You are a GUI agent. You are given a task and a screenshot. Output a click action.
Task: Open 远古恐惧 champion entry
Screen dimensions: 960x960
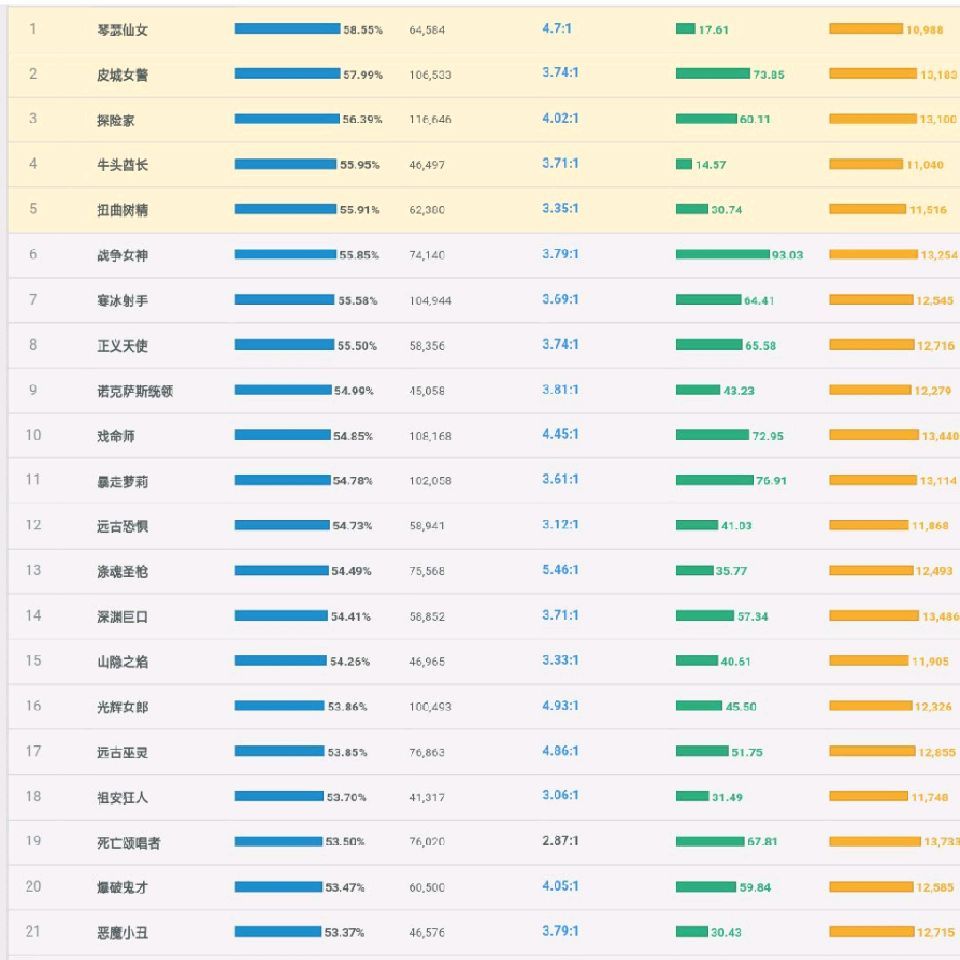pos(122,527)
